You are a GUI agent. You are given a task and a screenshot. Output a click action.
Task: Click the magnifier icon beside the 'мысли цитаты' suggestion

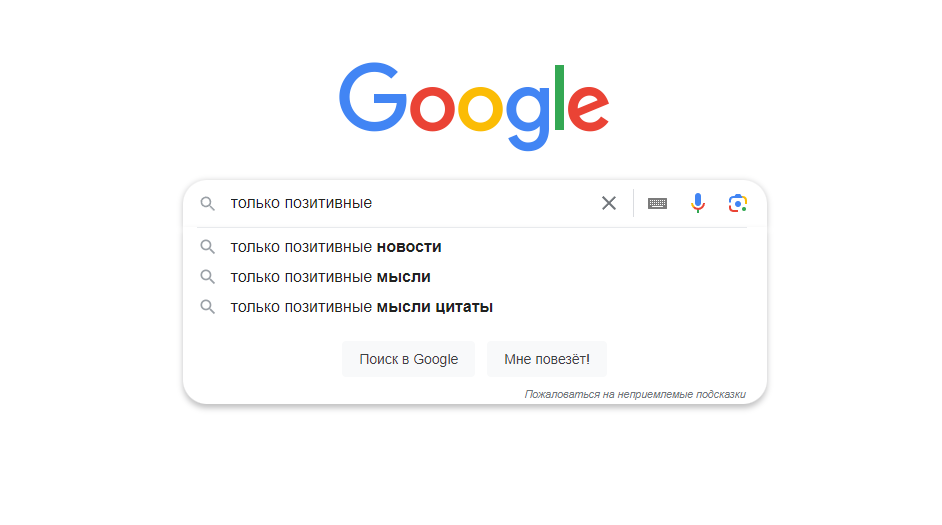point(208,307)
